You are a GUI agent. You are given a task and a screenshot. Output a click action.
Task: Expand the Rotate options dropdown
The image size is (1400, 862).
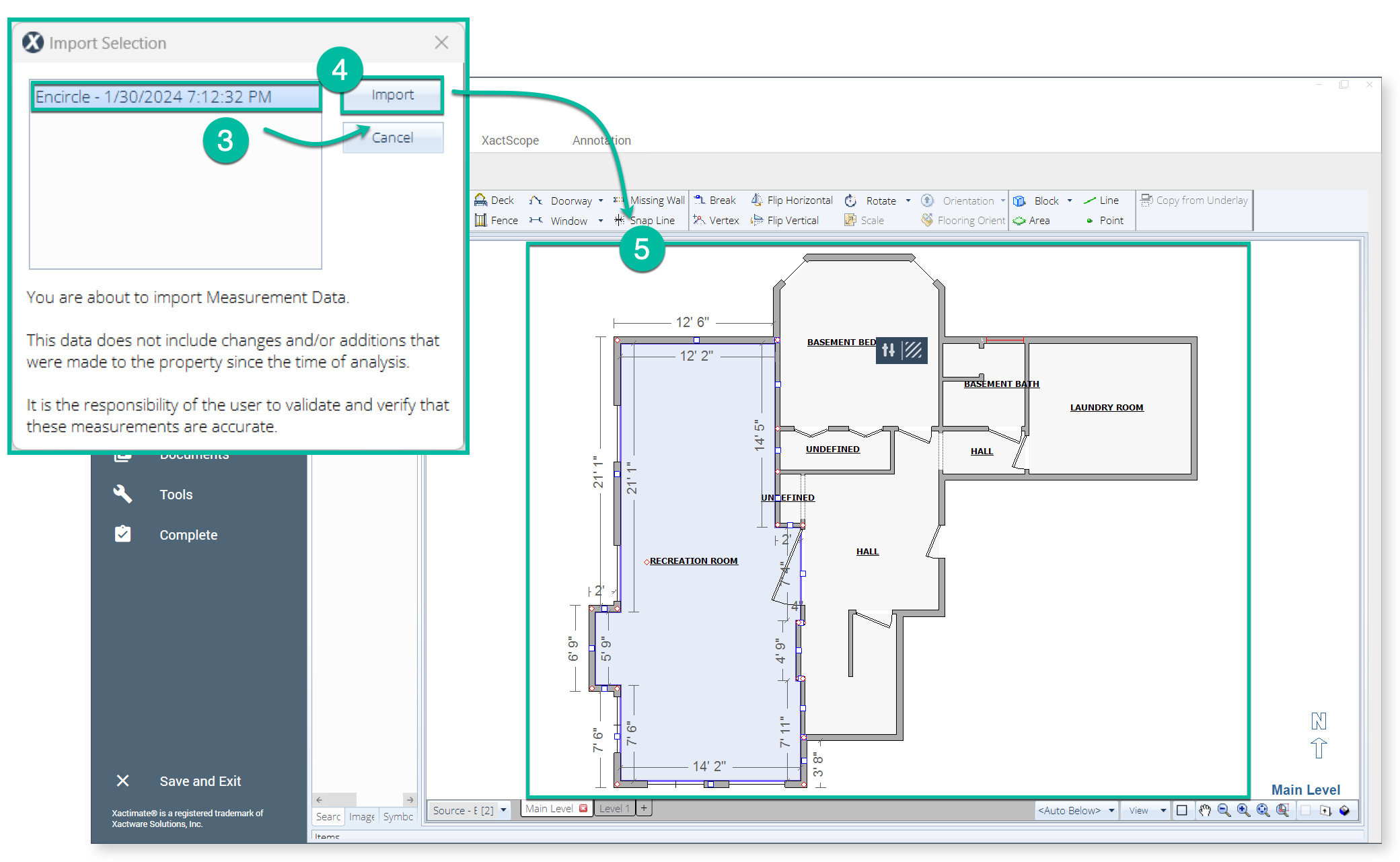click(908, 200)
